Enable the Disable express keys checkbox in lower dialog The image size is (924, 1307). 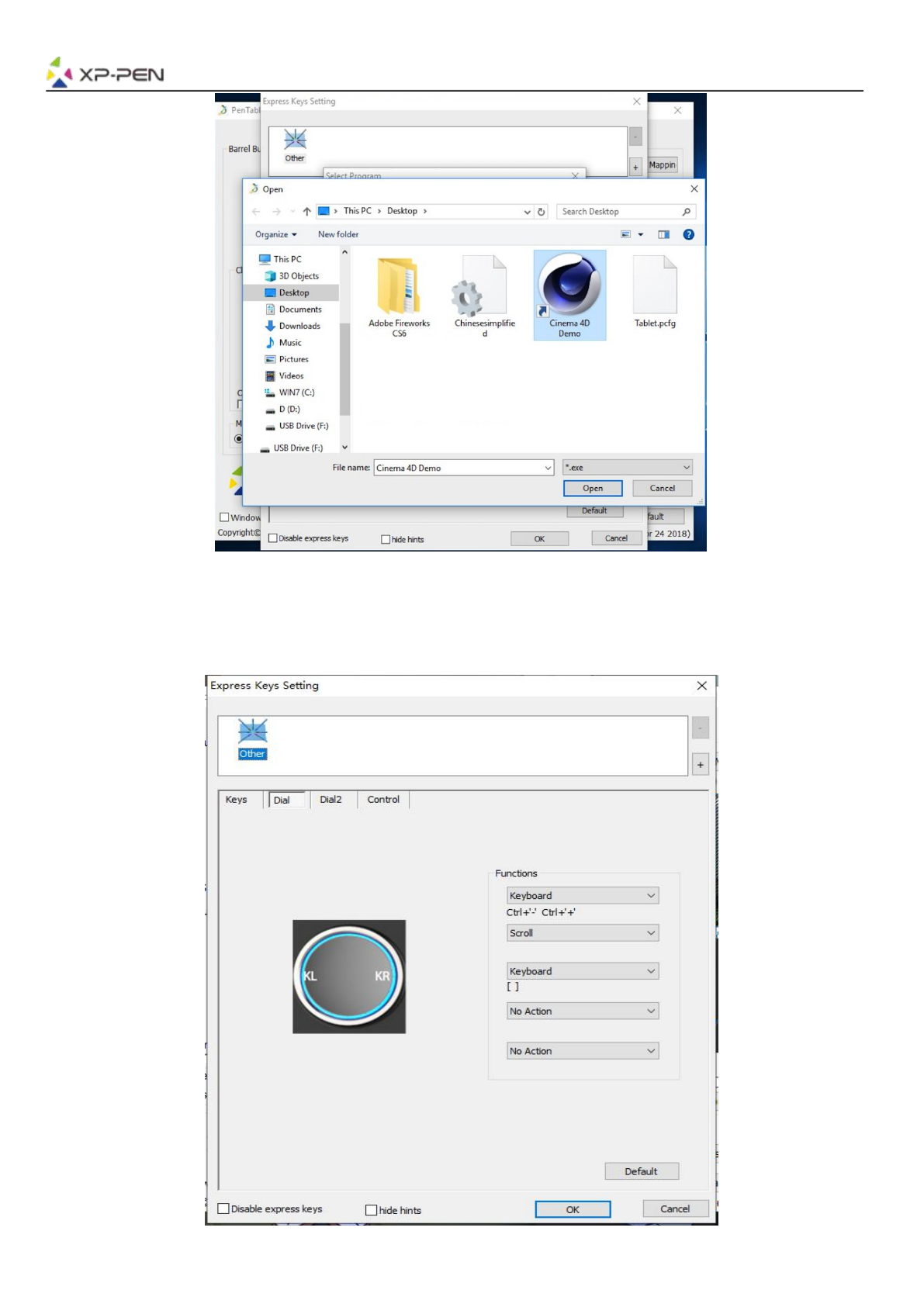click(224, 1208)
